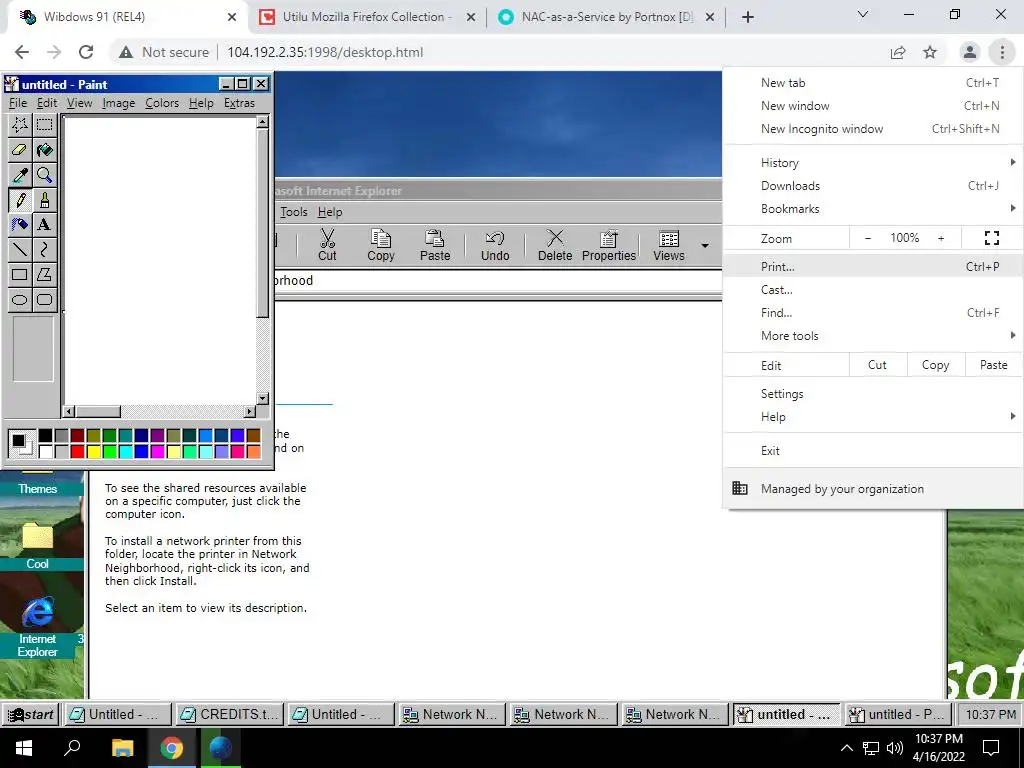Toggle Chrome fullscreen mode icon
1024x768 pixels.
click(x=992, y=238)
